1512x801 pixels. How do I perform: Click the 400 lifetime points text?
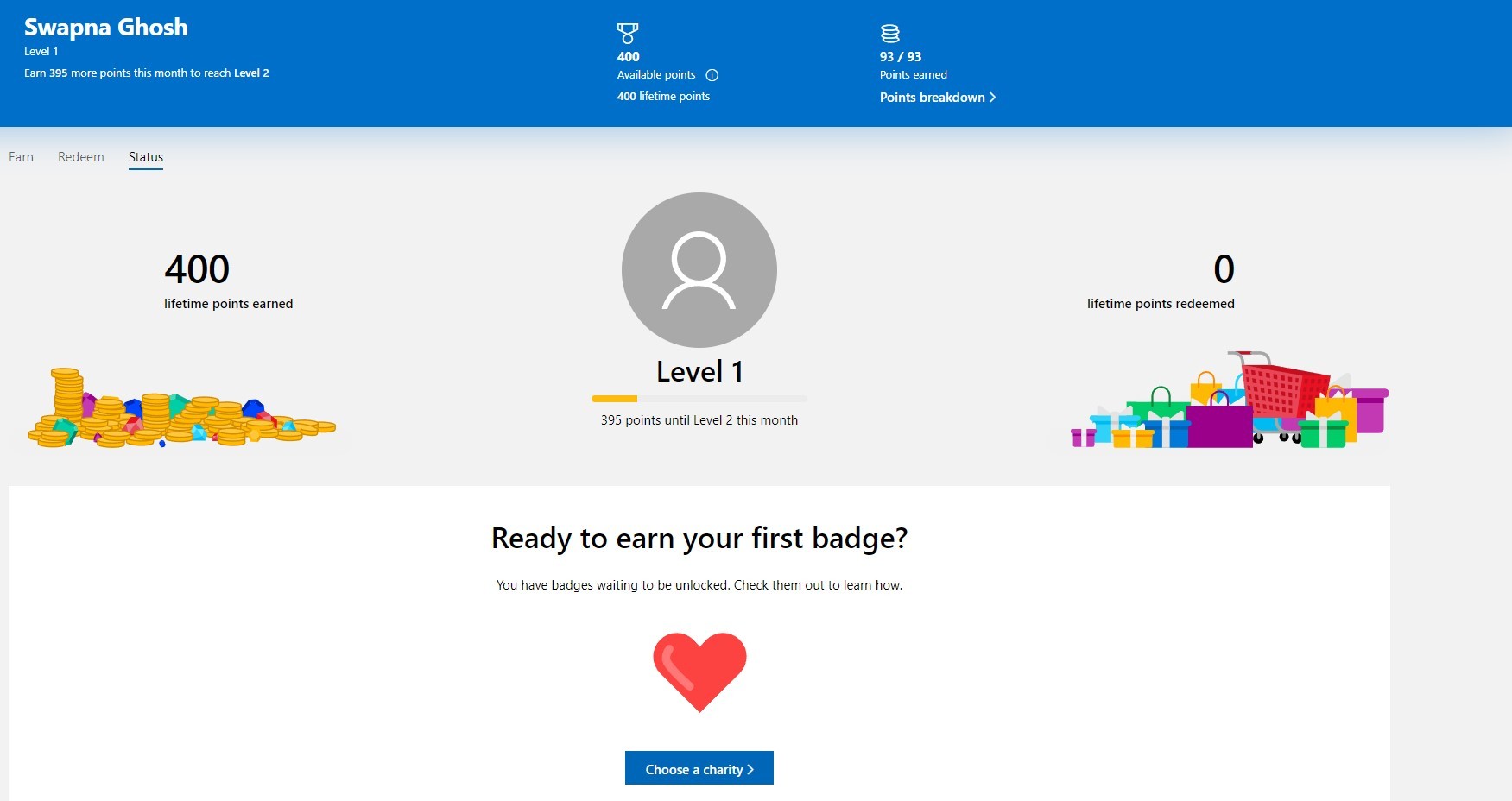click(662, 96)
